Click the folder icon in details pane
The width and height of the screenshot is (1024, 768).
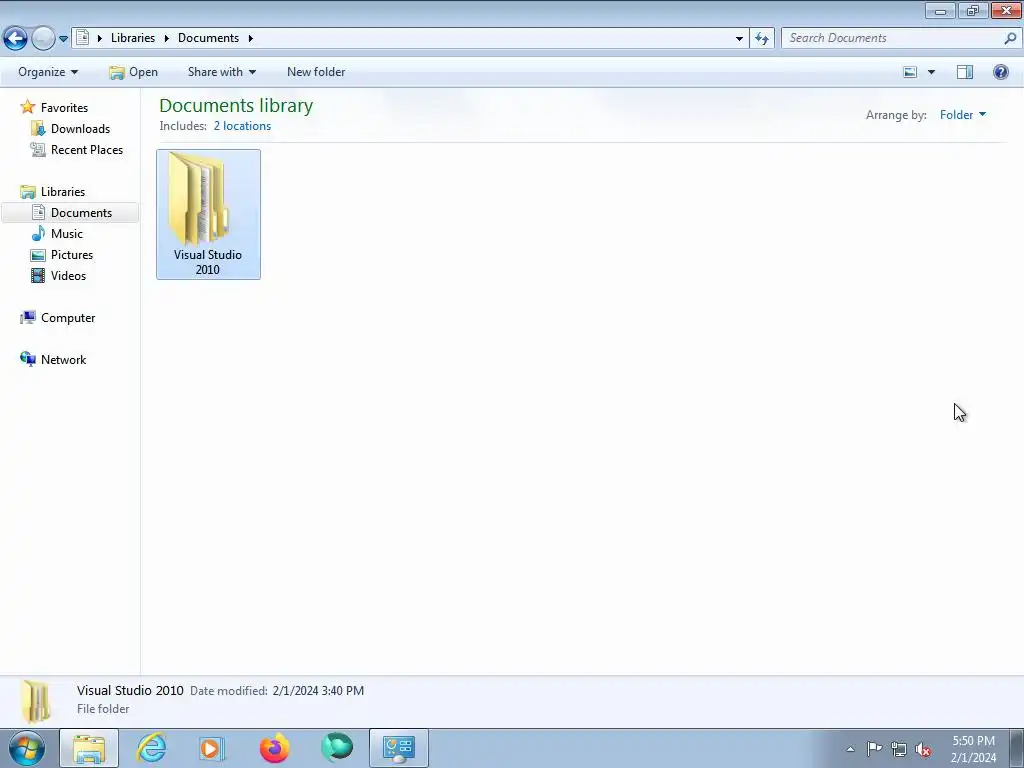[35, 701]
